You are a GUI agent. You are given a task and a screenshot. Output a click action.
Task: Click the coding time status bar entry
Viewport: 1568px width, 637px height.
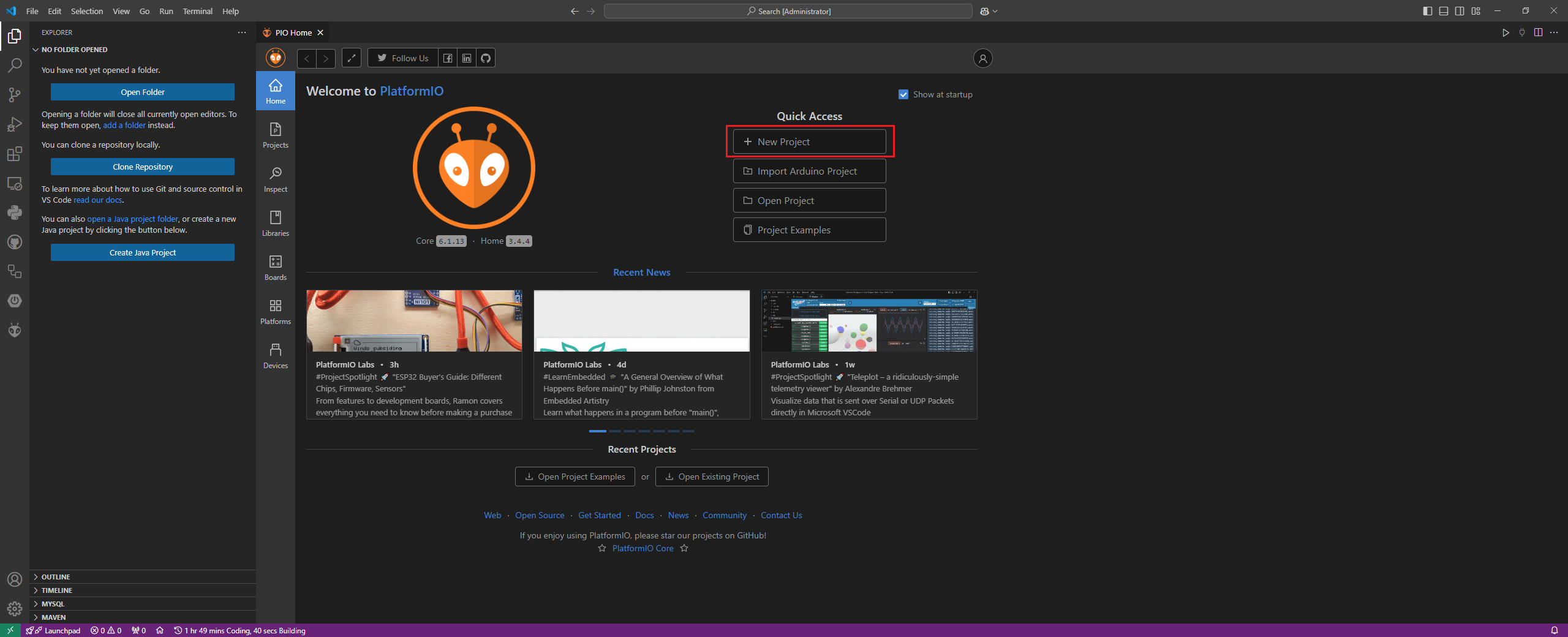(239, 630)
